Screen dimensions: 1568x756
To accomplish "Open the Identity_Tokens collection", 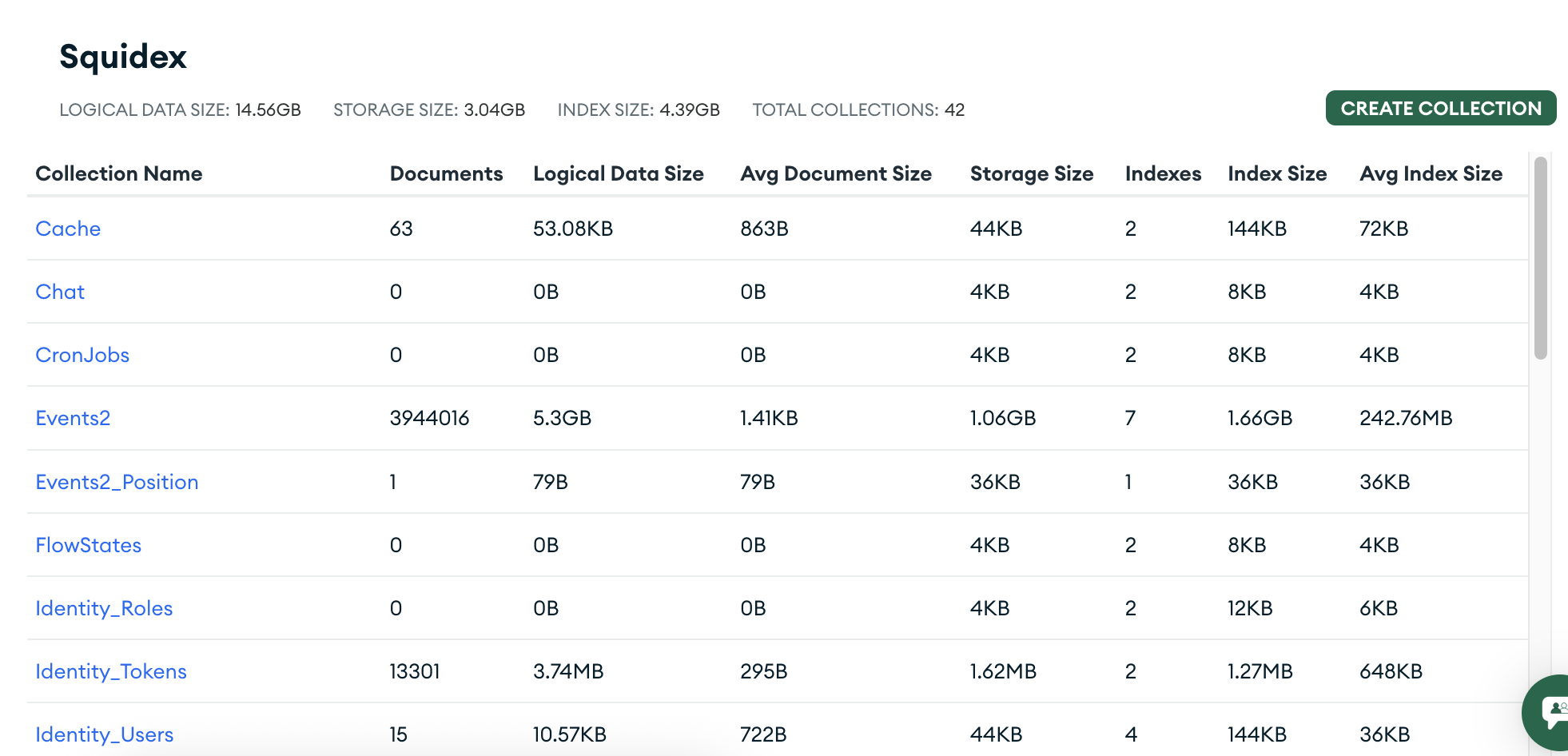I will 111,671.
